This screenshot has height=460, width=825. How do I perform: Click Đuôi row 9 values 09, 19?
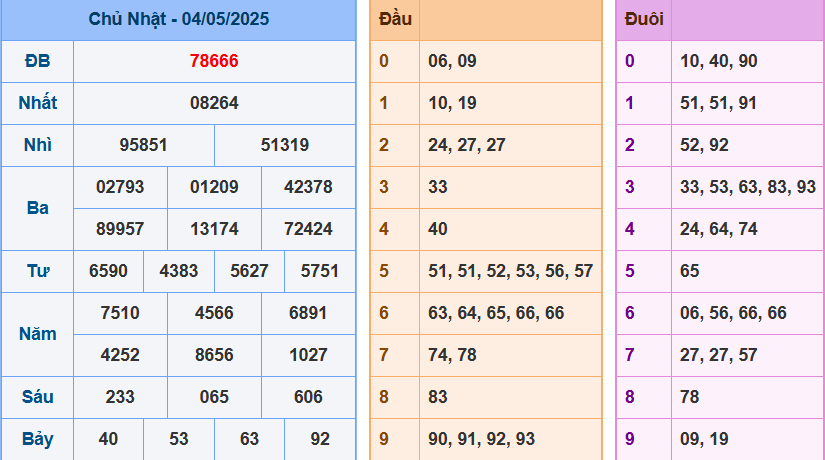pos(705,439)
